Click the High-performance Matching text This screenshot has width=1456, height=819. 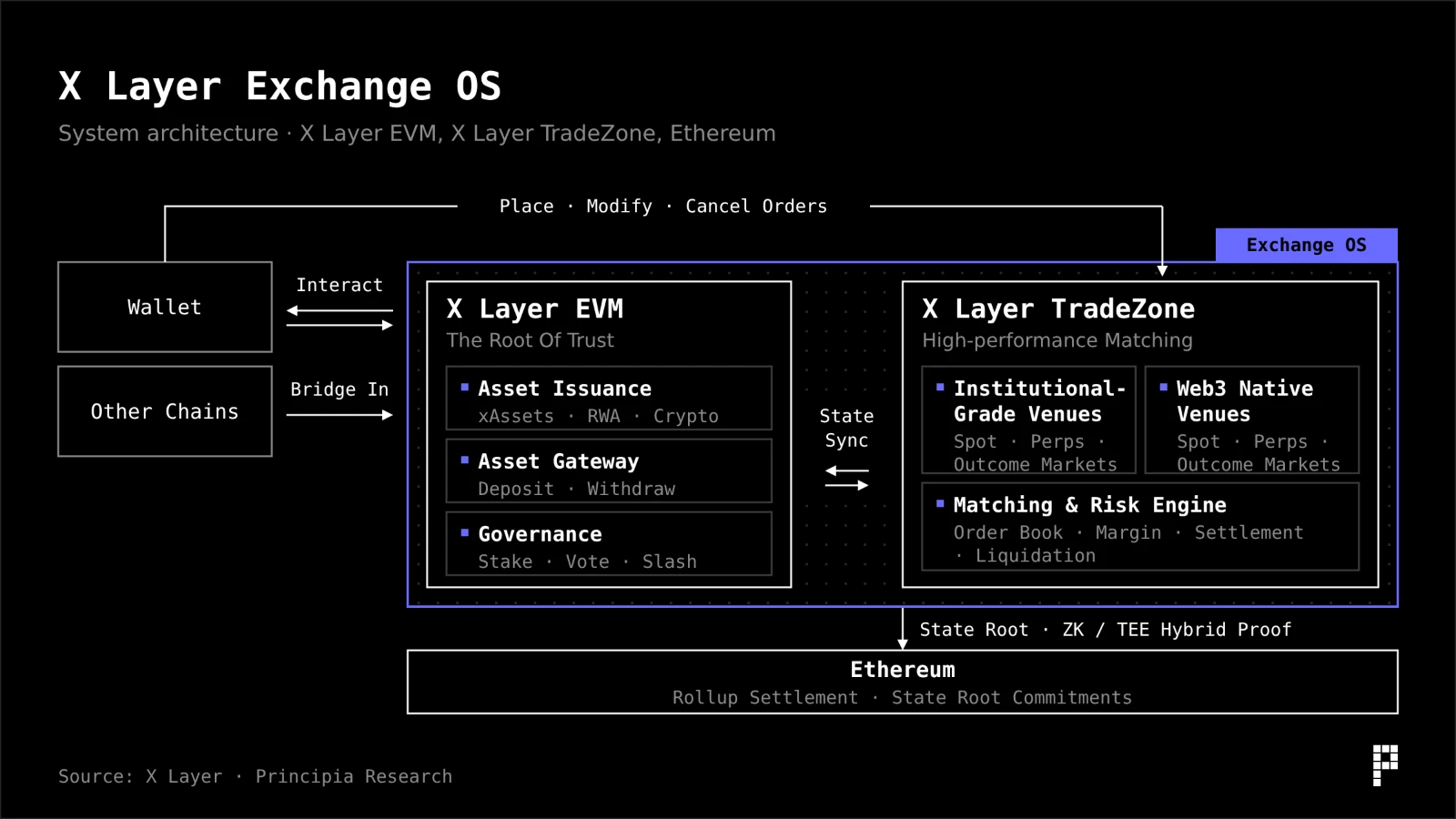click(1057, 340)
